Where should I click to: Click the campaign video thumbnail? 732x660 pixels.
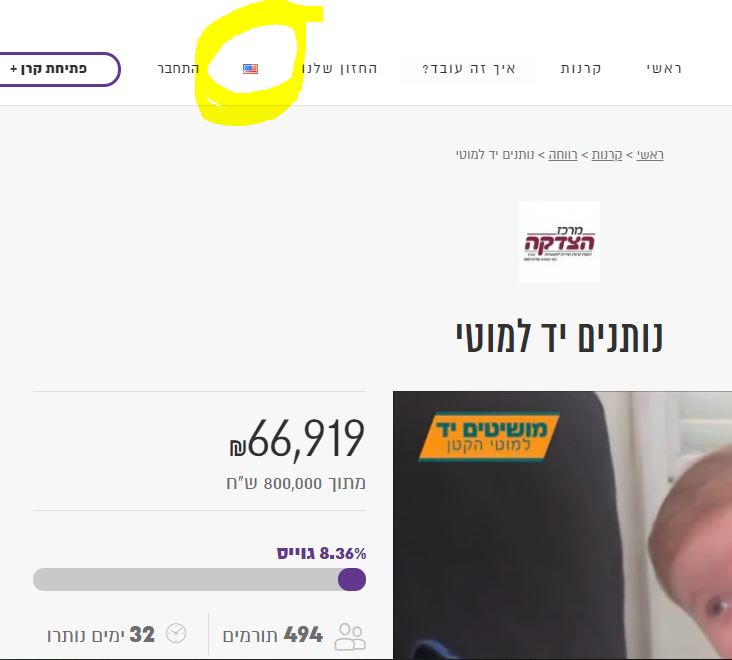[x=563, y=525]
